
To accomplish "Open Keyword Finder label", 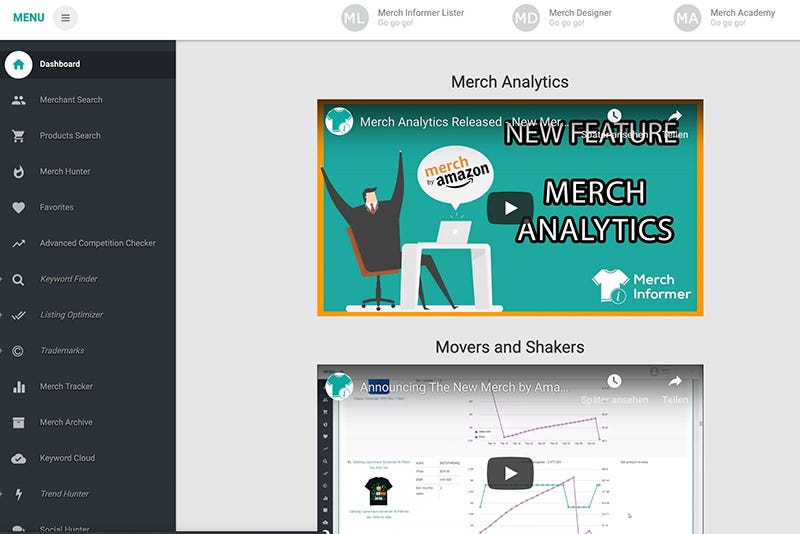I will [x=68, y=279].
